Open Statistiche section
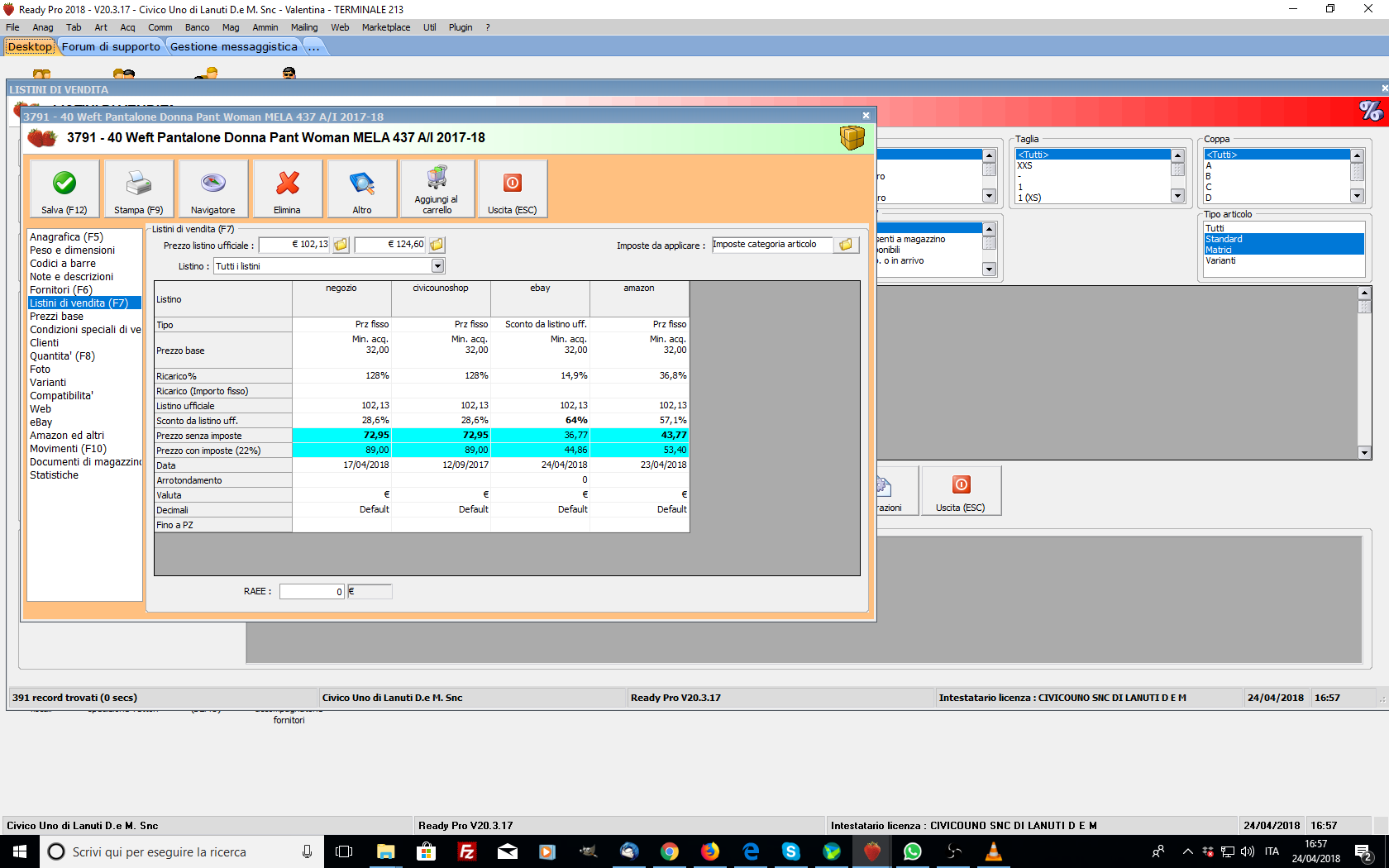The image size is (1389, 868). (x=54, y=475)
